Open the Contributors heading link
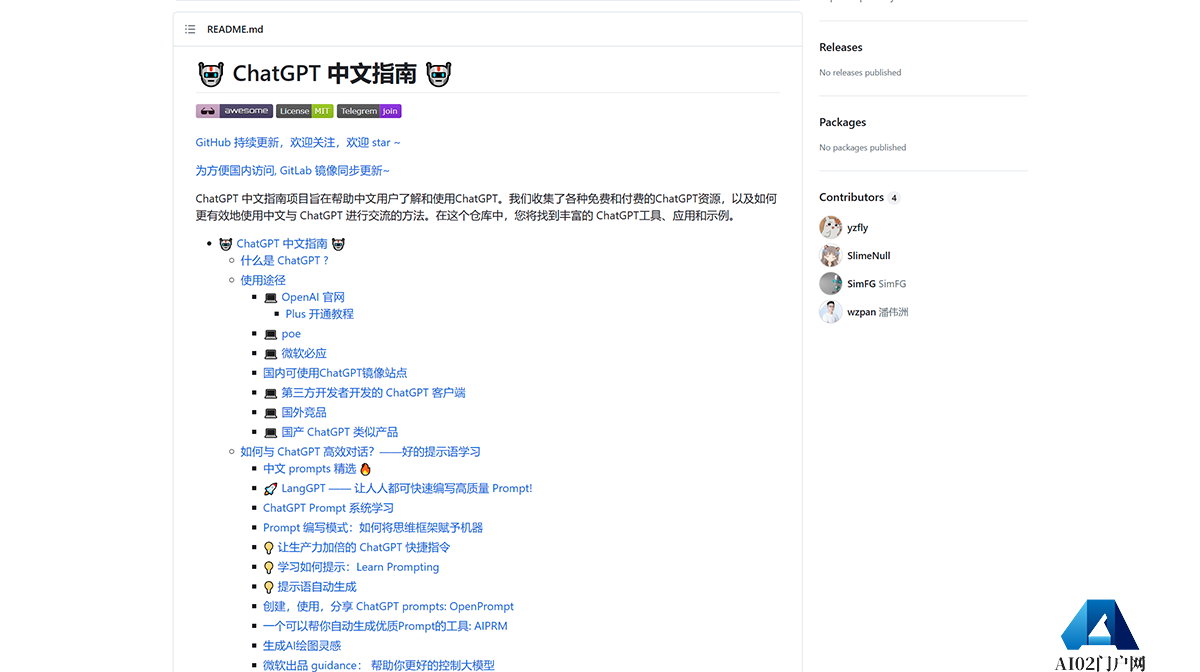Viewport: 1200px width, 672px height. click(x=852, y=197)
